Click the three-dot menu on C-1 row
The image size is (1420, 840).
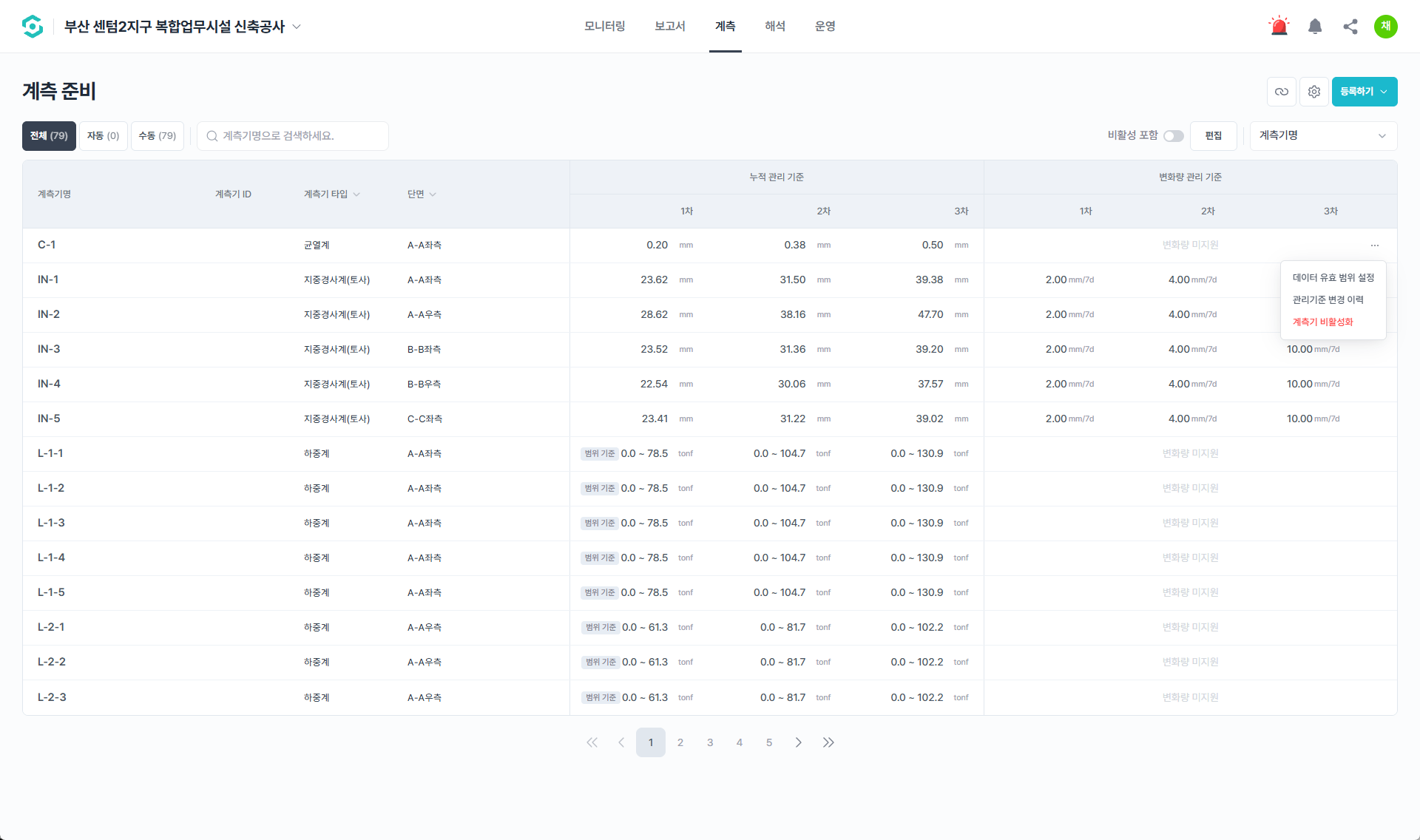click(x=1375, y=245)
